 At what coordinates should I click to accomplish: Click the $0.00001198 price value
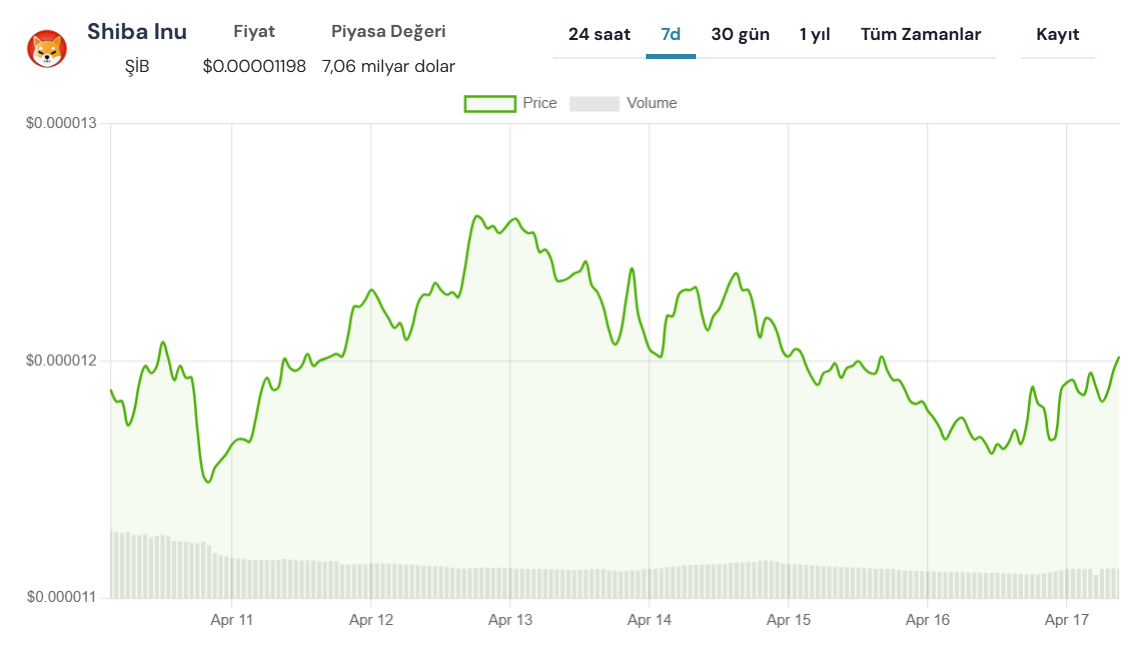pos(254,66)
